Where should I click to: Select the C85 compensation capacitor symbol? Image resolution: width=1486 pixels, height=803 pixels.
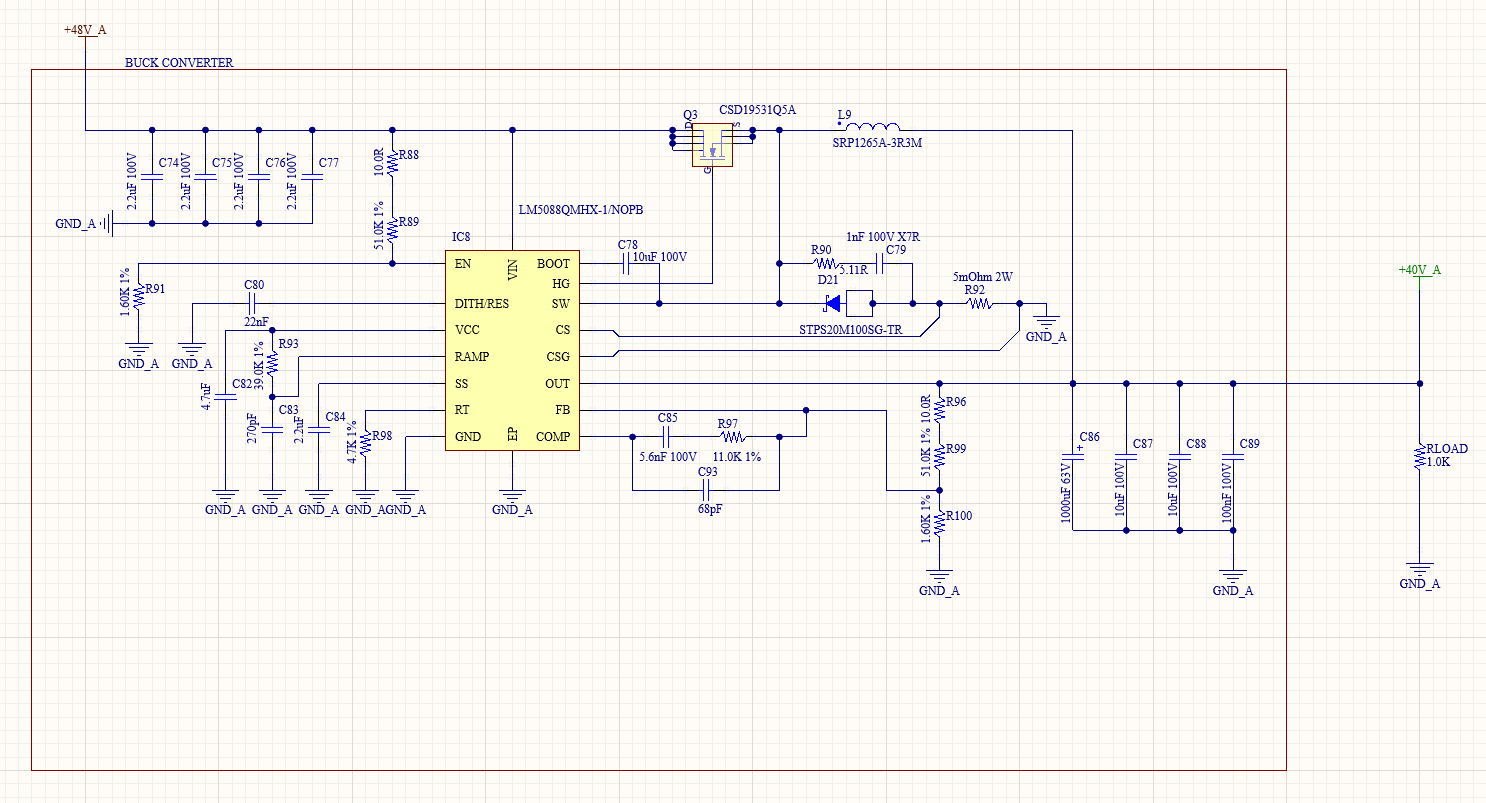coord(666,437)
